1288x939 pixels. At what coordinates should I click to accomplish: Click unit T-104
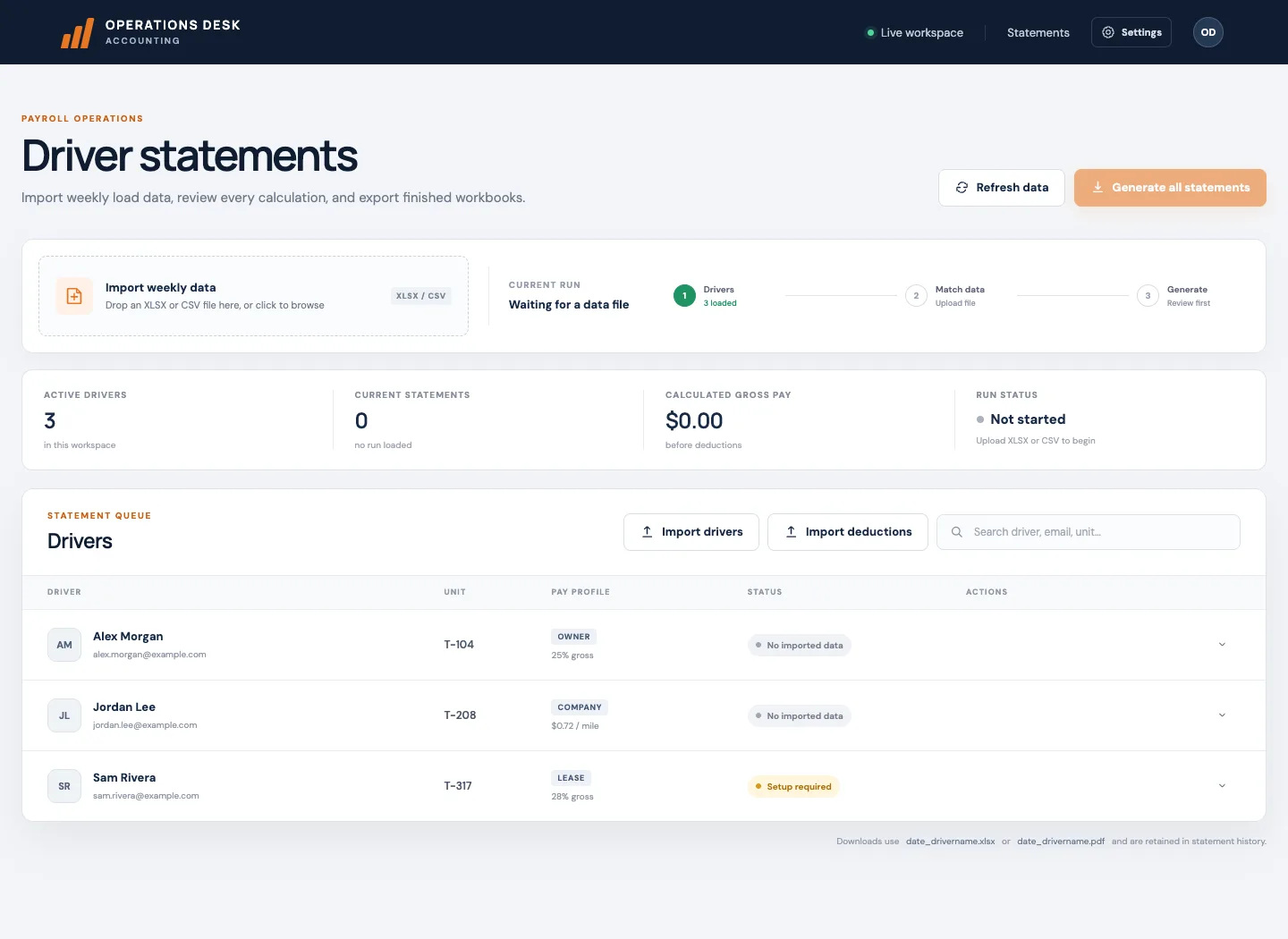459,645
